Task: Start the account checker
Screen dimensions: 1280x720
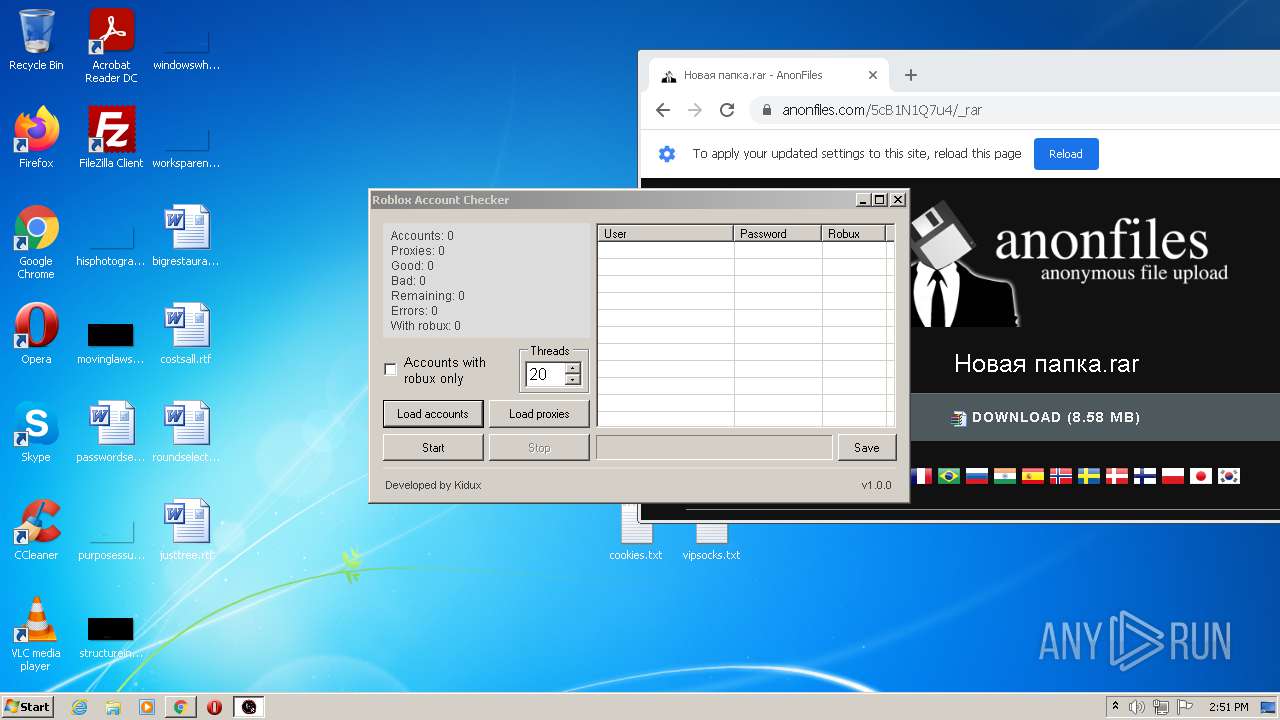Action: point(433,448)
